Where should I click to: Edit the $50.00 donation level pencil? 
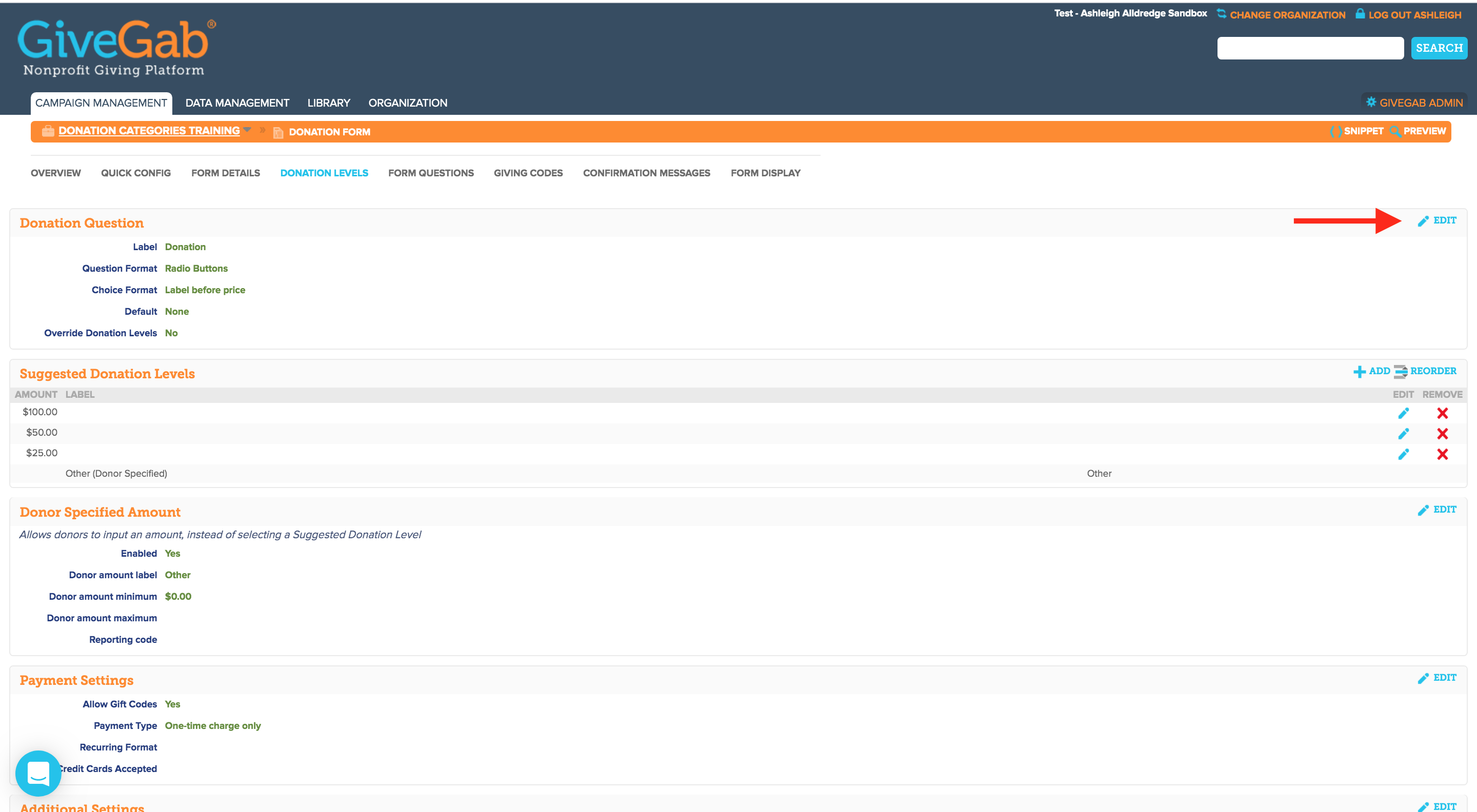point(1403,434)
